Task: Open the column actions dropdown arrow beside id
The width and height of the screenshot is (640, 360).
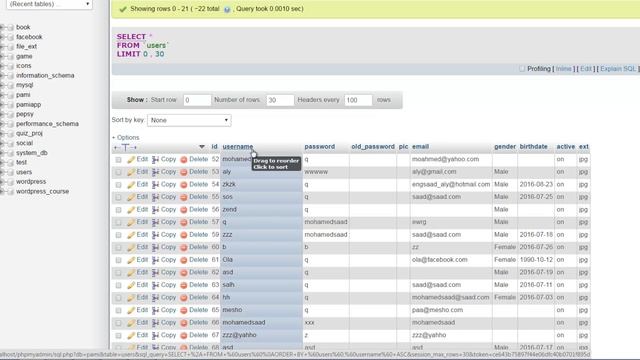Action: pyautogui.click(x=202, y=147)
